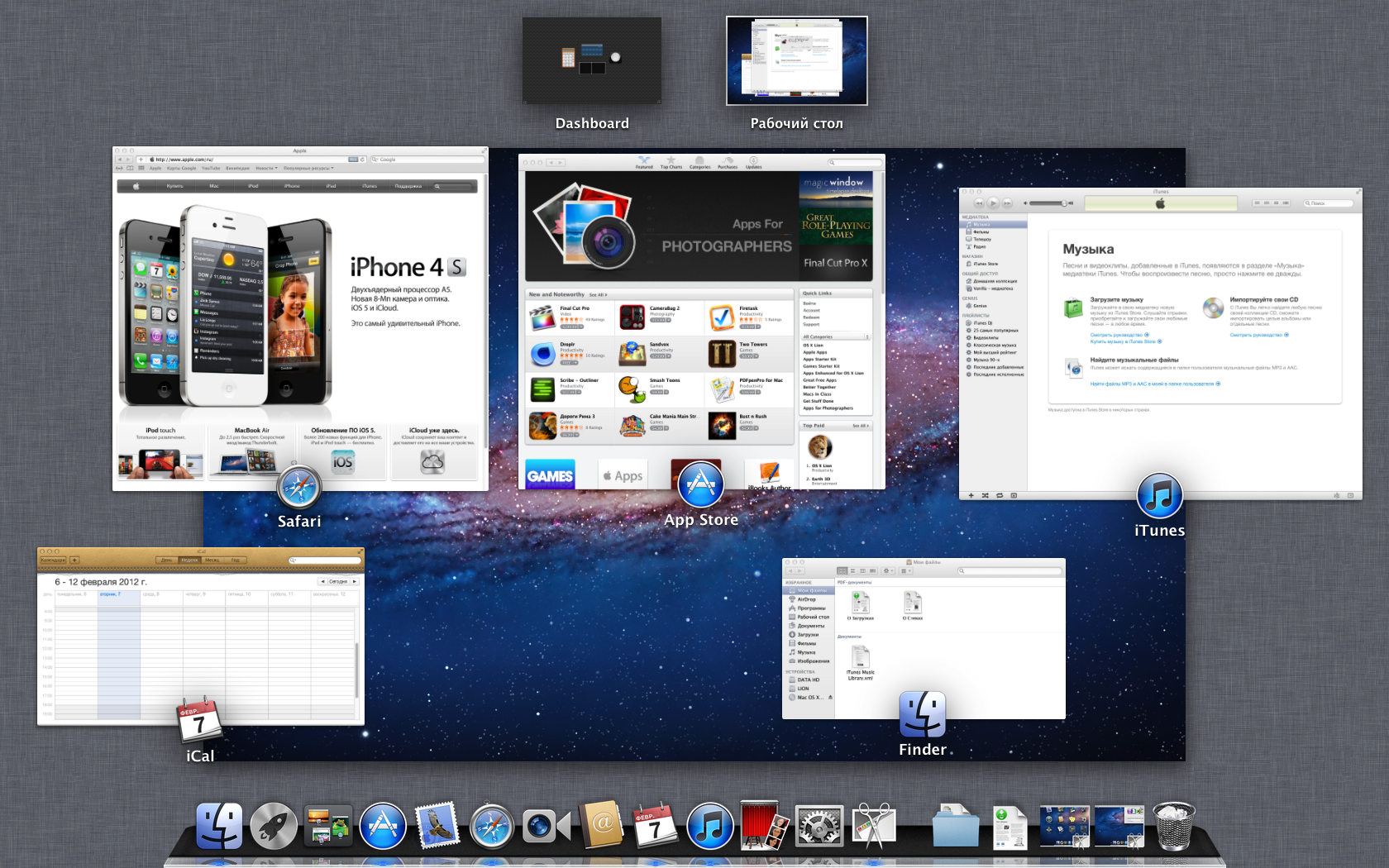
Task: Click Firetask checkmark app icon in App Store
Action: pos(722,317)
